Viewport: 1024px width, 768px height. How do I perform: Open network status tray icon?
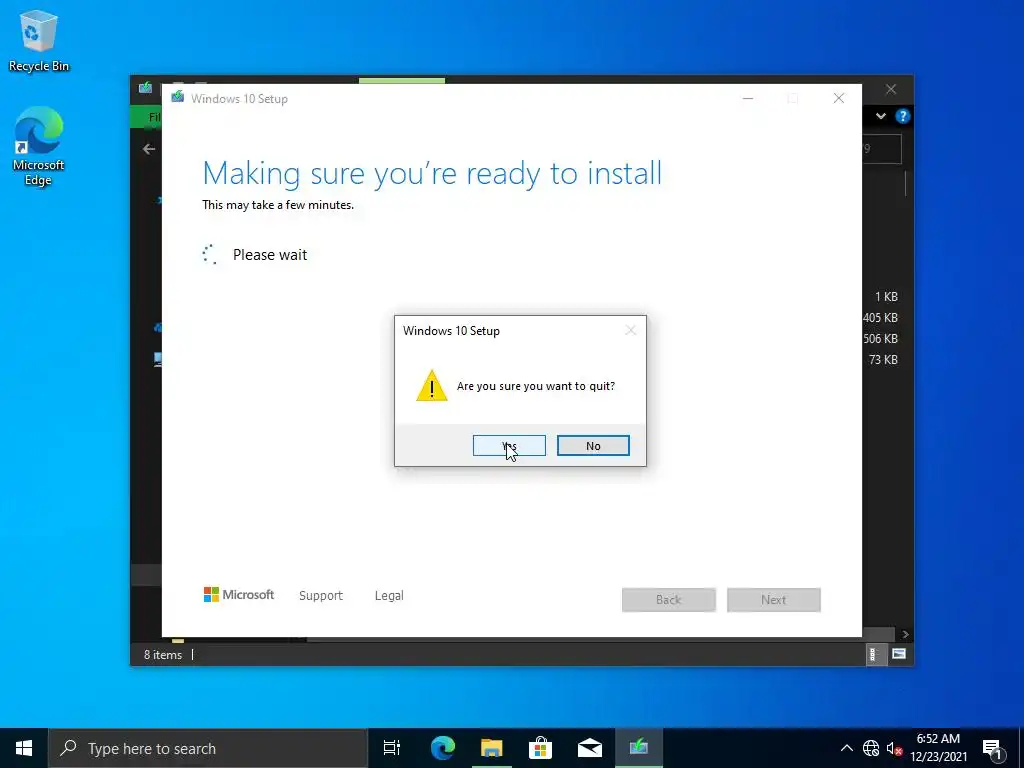tap(871, 748)
